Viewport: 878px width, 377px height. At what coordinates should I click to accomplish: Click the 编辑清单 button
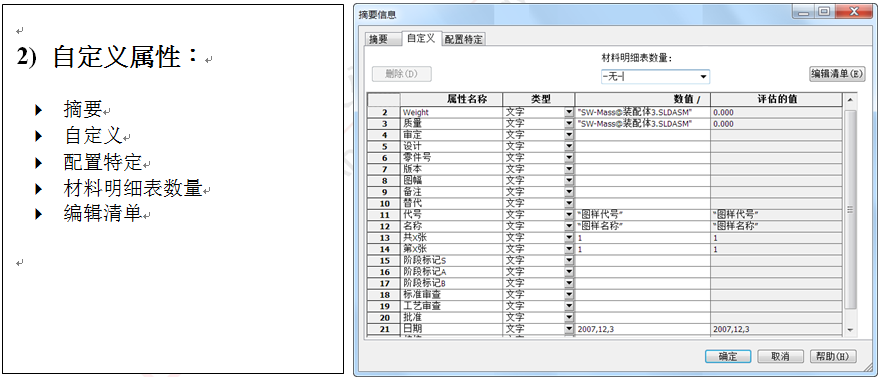point(838,73)
